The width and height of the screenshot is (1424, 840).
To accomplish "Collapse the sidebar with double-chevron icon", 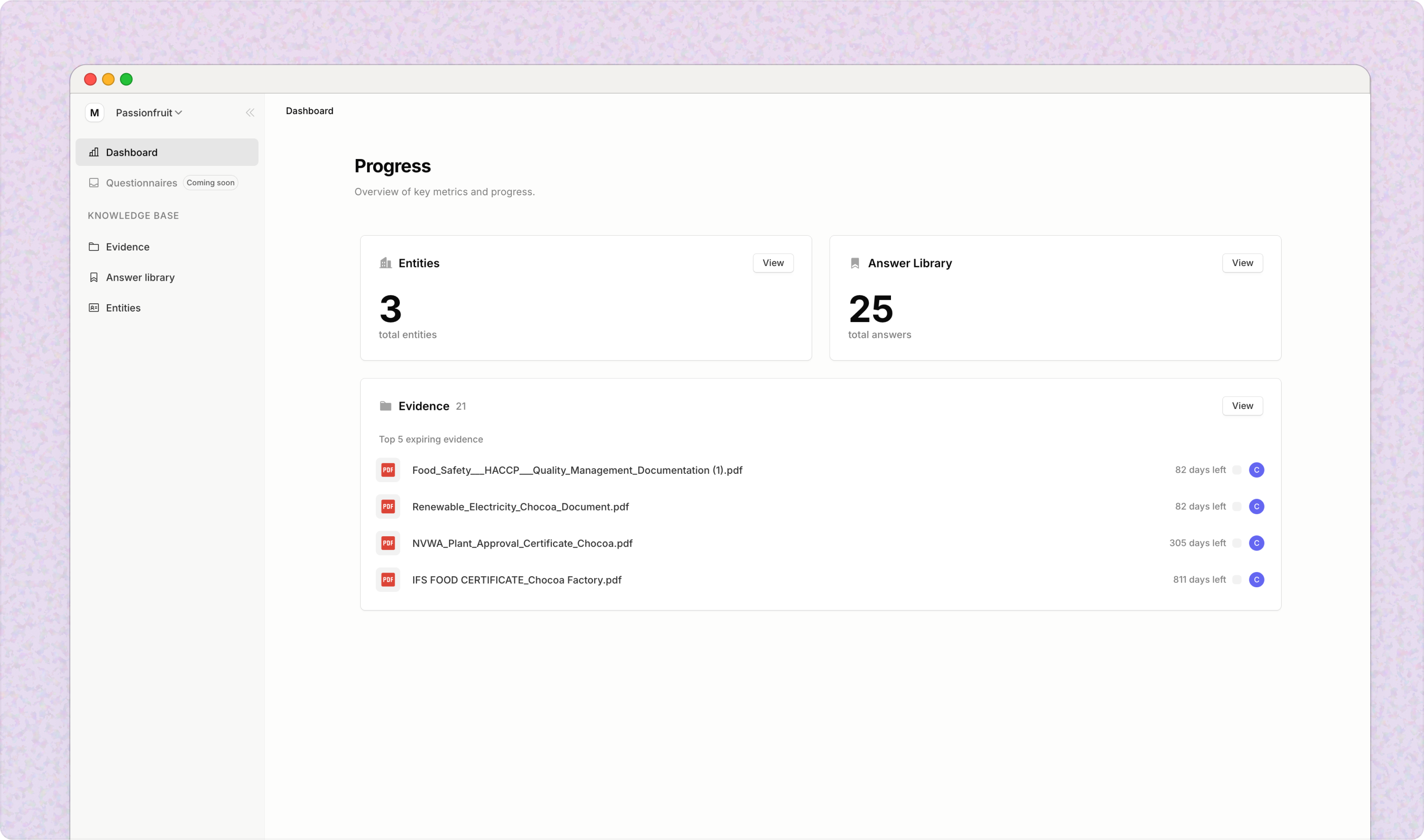I will click(x=250, y=113).
